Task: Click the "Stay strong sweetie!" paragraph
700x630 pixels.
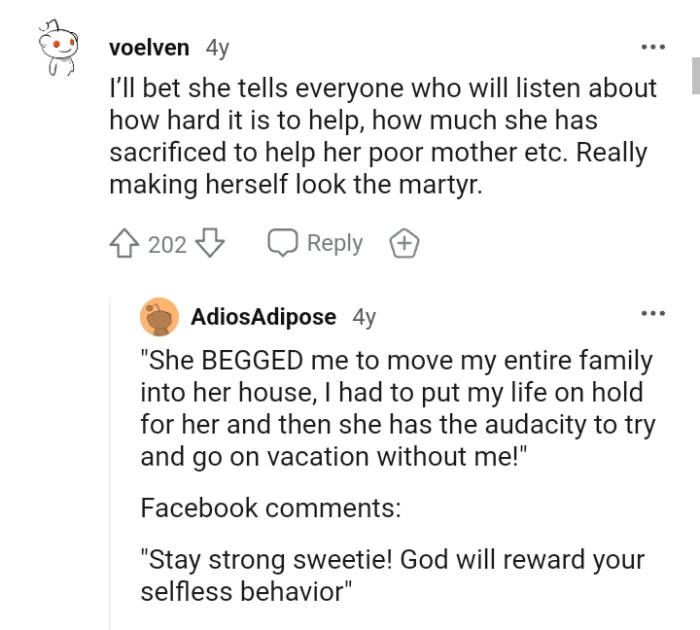Action: [x=393, y=573]
